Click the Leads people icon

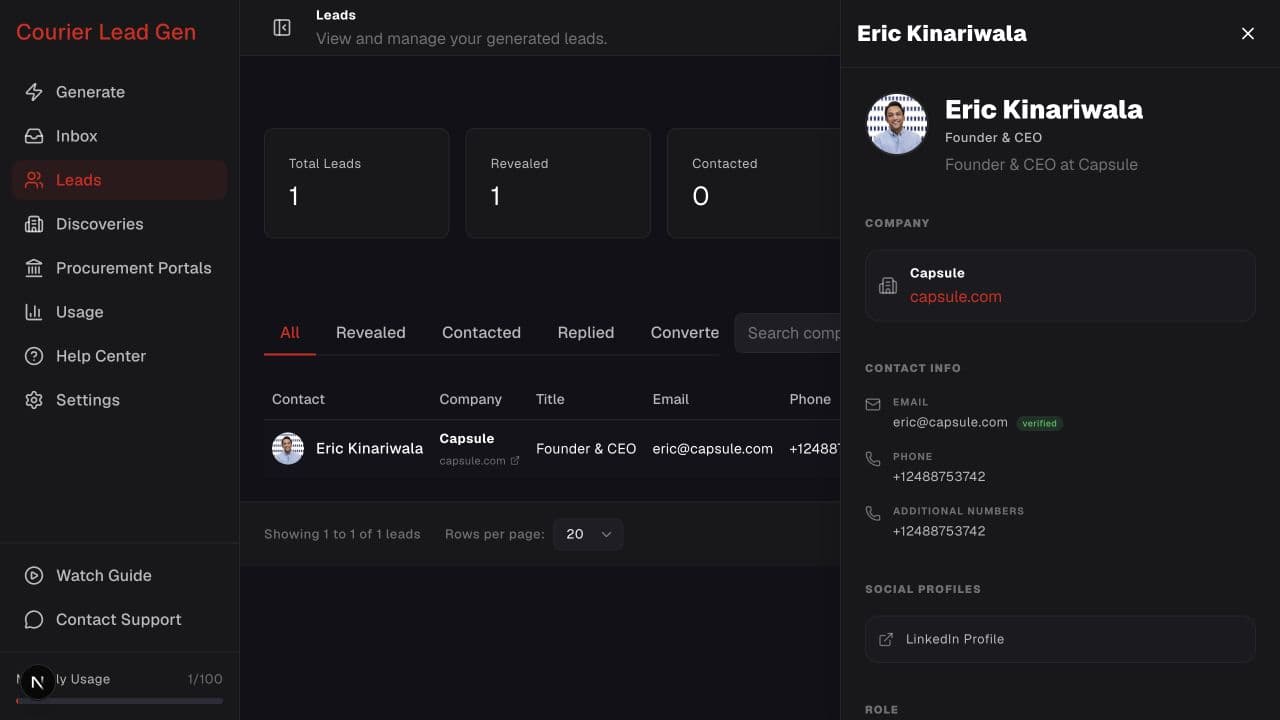pyautogui.click(x=34, y=180)
